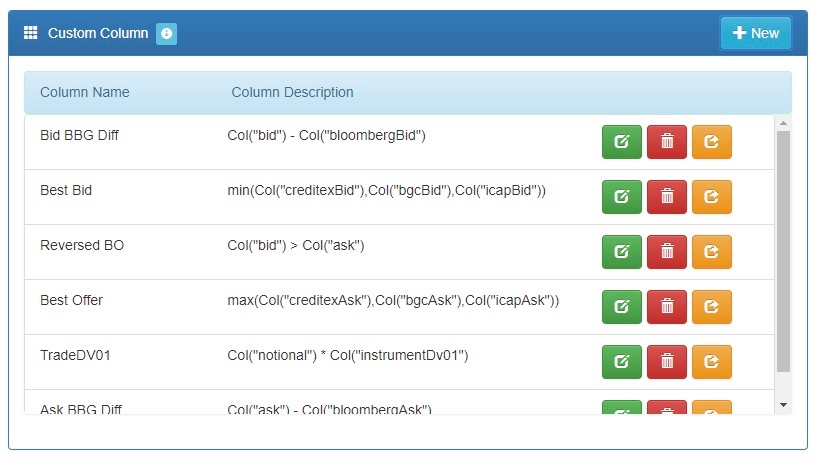Screen dimensions: 816x476
Task: Share the TradeDV01 column
Action: [711, 362]
